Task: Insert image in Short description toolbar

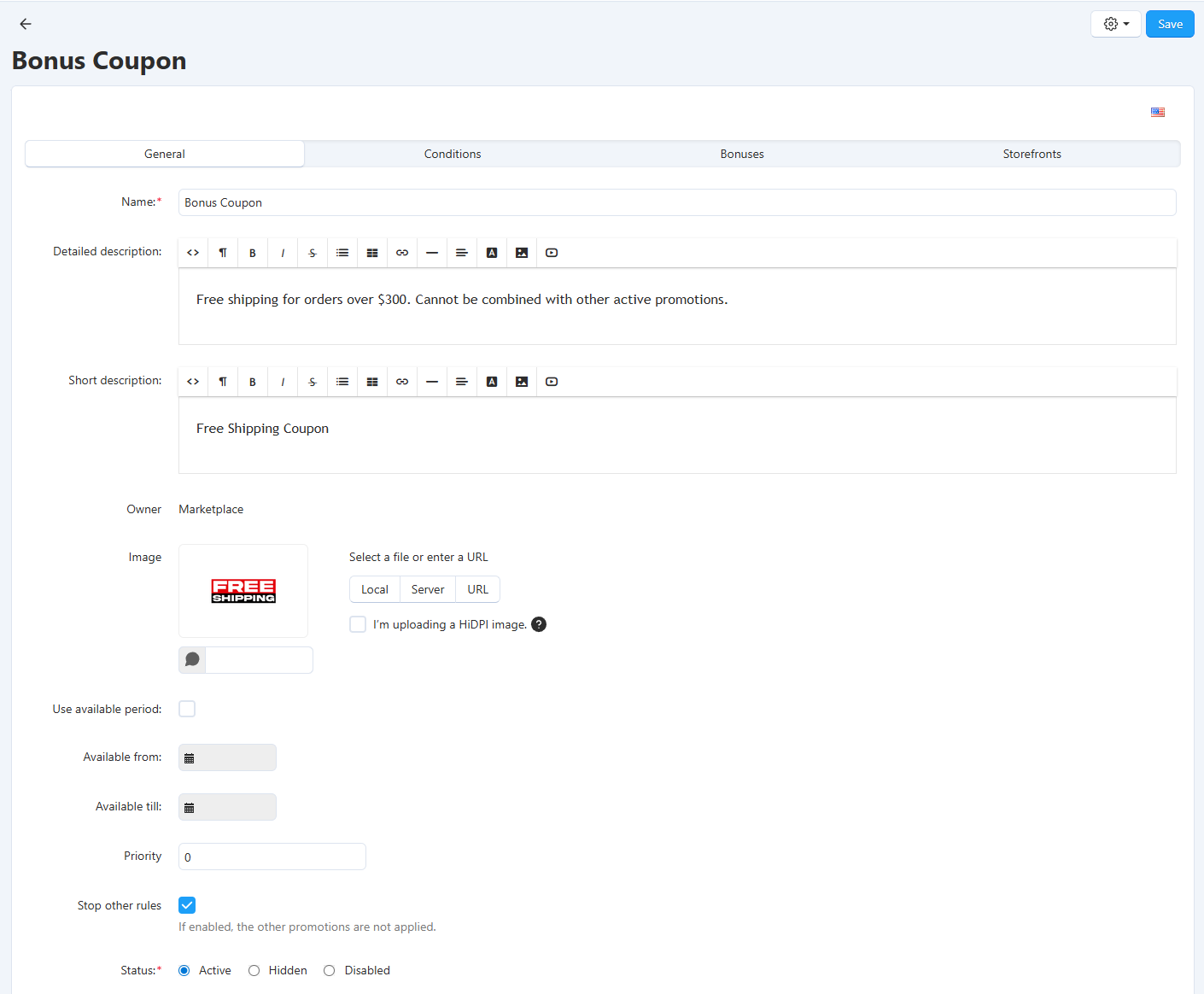Action: [522, 382]
